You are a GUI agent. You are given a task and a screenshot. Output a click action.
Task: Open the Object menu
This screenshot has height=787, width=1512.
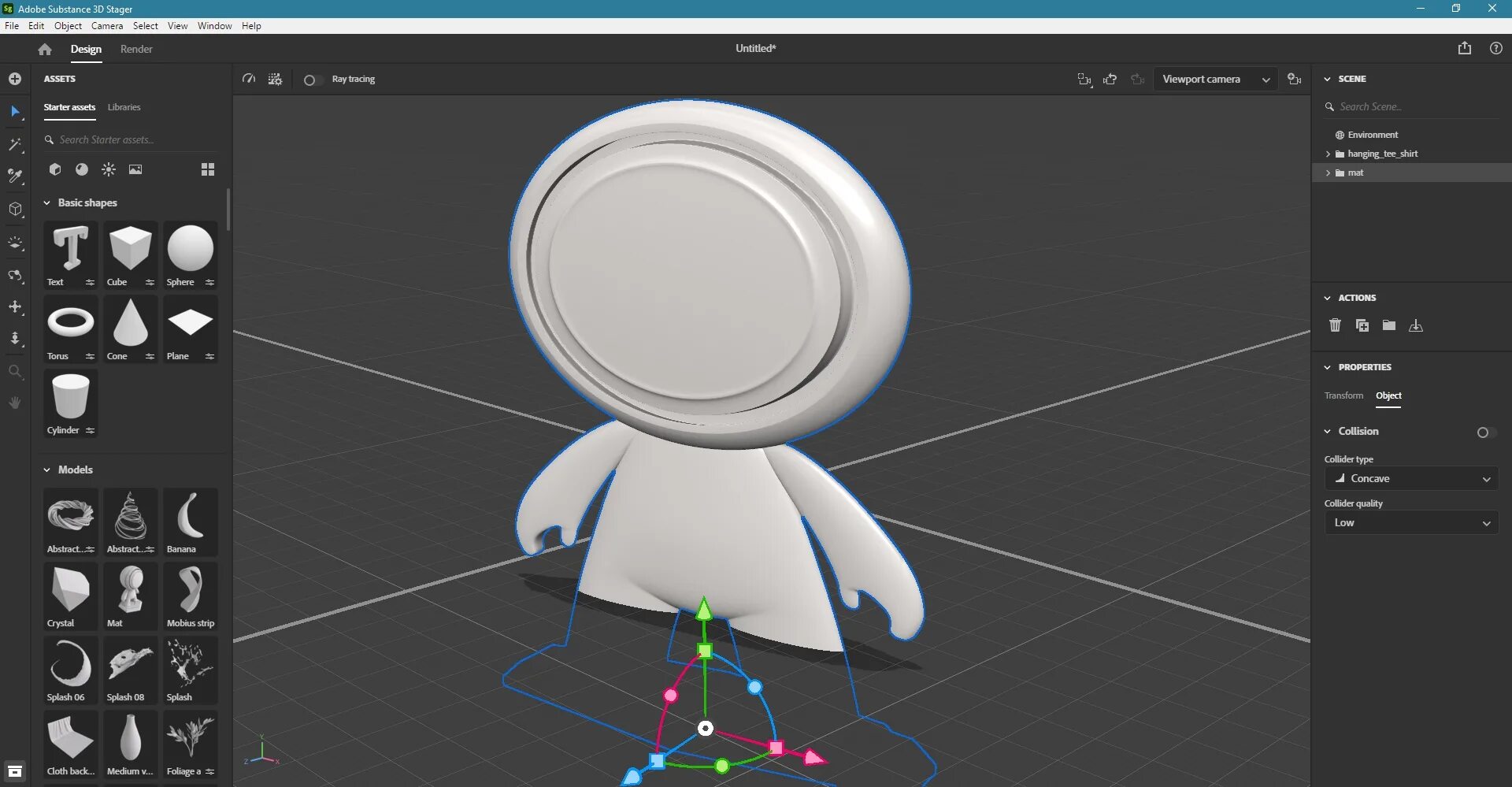(68, 26)
